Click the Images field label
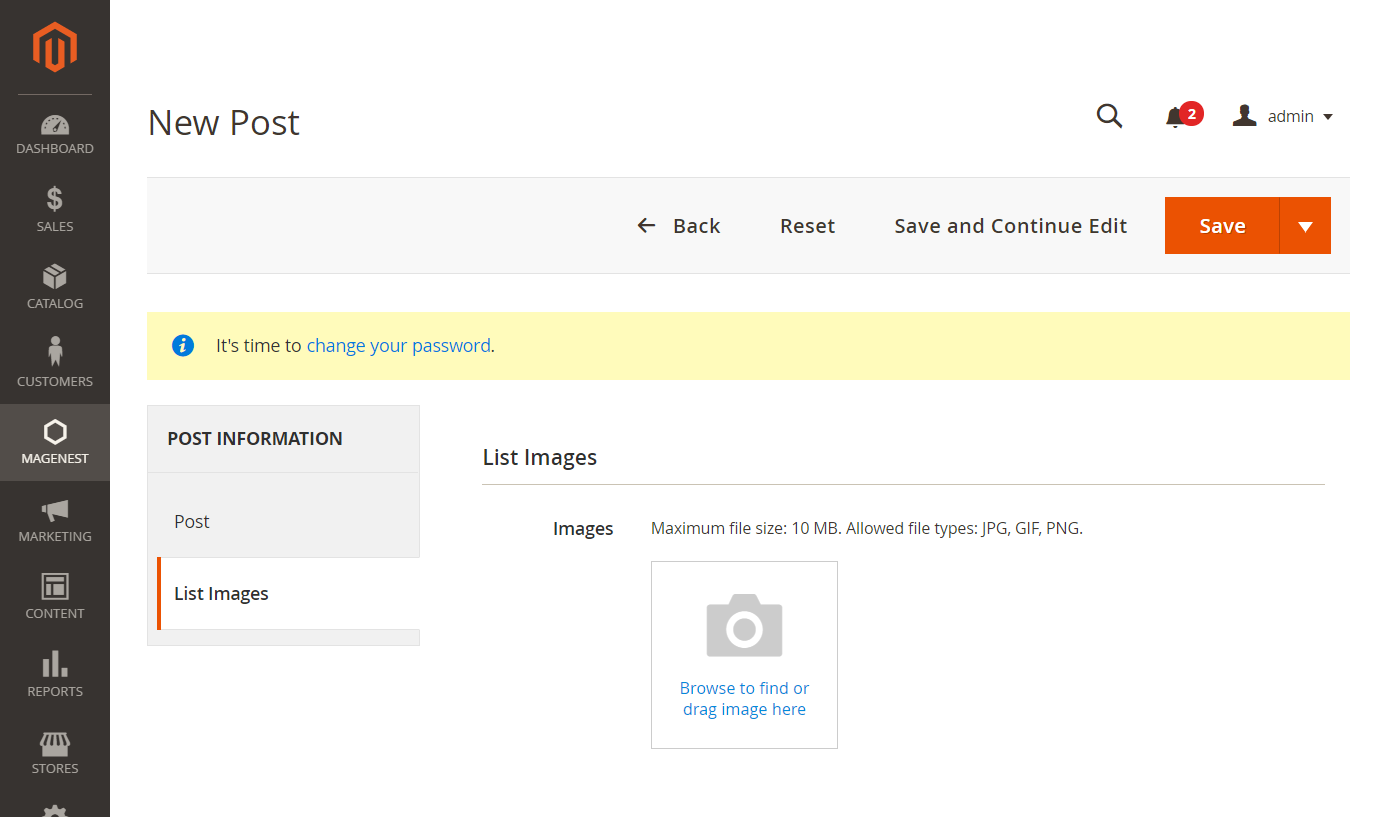Image resolution: width=1377 pixels, height=817 pixels. 583,529
